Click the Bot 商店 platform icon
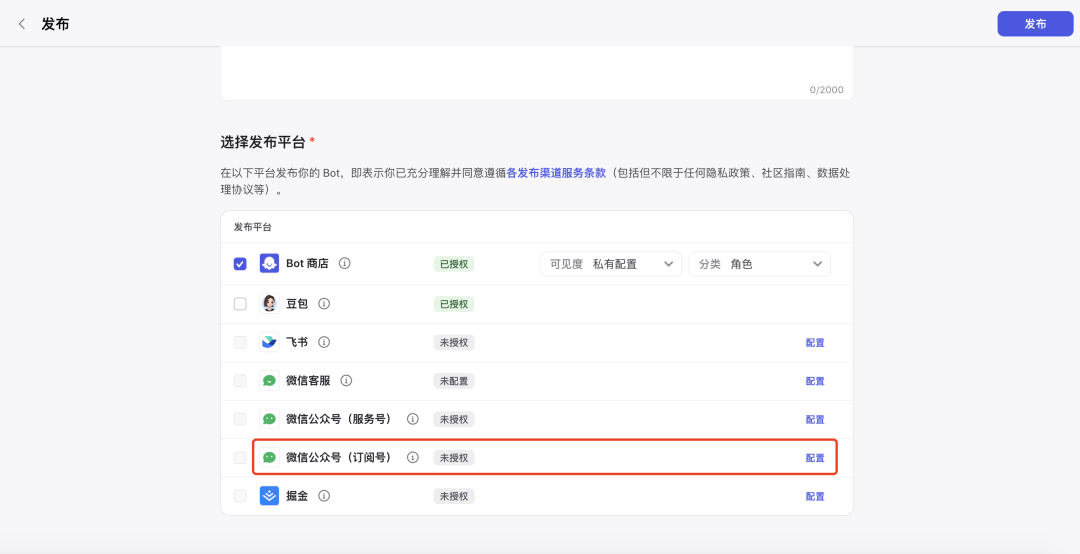The height and width of the screenshot is (554, 1080). click(269, 263)
